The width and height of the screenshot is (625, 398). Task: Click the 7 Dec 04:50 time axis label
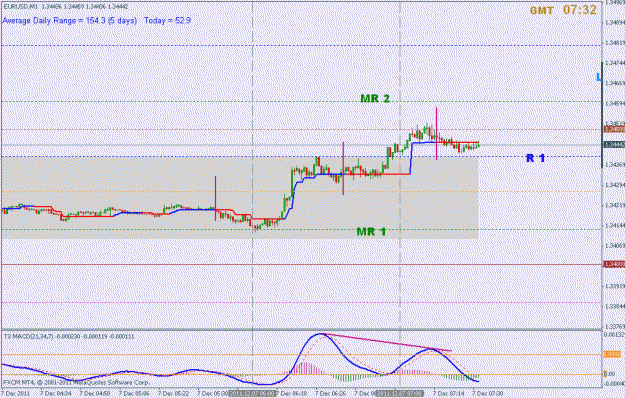coord(95,393)
